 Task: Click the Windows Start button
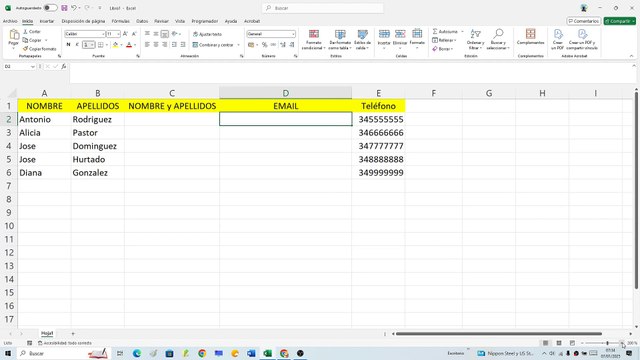coord(8,353)
